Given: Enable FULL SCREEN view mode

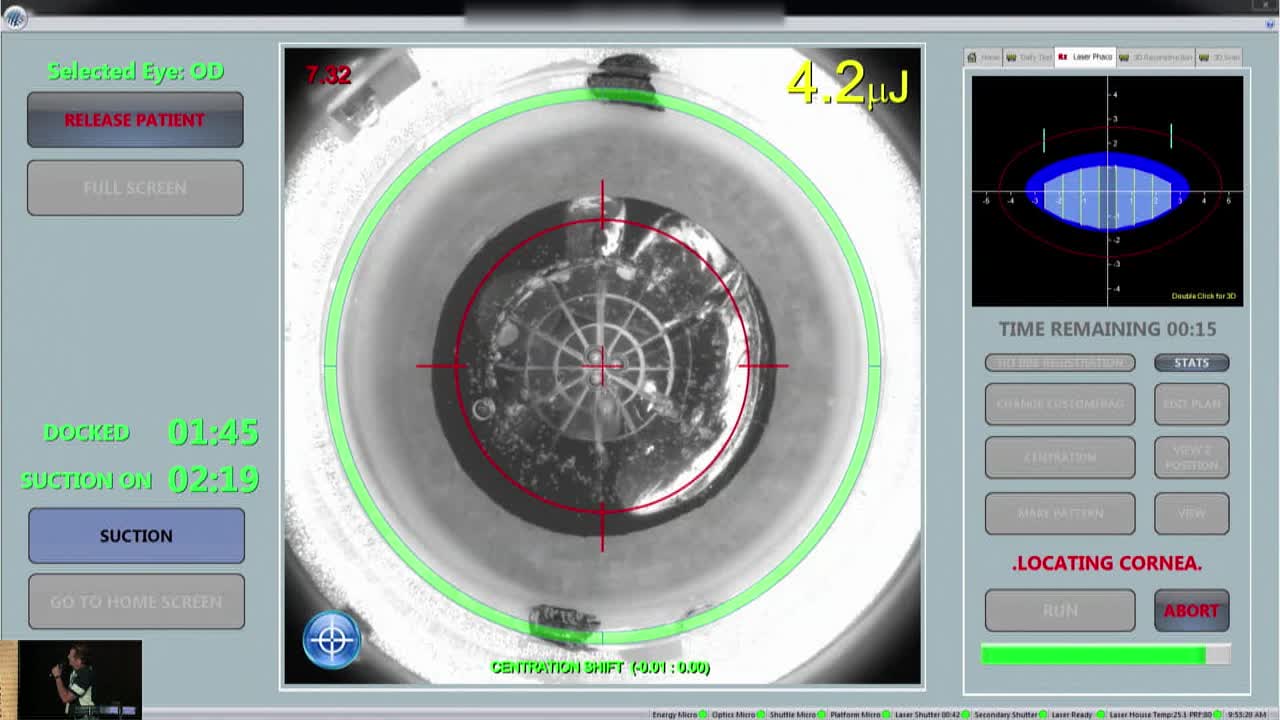Looking at the screenshot, I should tap(135, 188).
